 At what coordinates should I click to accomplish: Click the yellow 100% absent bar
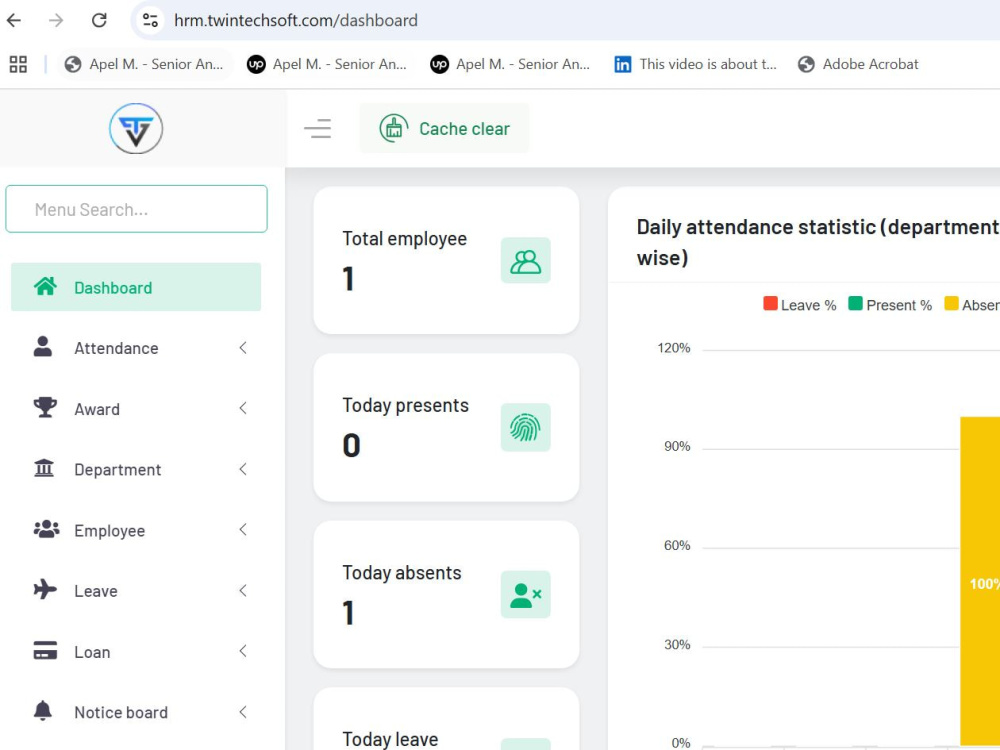(x=980, y=580)
